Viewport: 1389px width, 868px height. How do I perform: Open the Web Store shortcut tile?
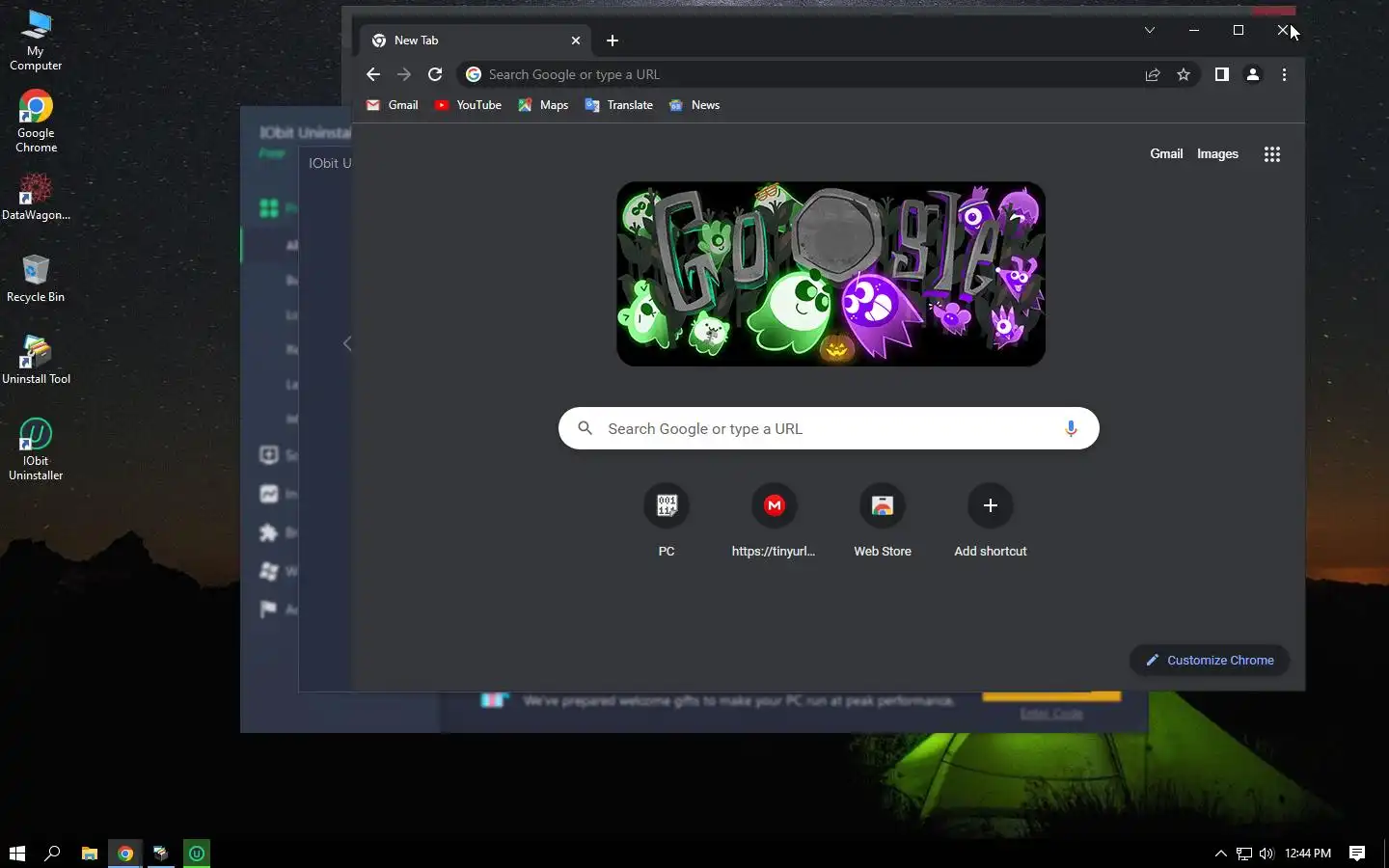tap(883, 520)
